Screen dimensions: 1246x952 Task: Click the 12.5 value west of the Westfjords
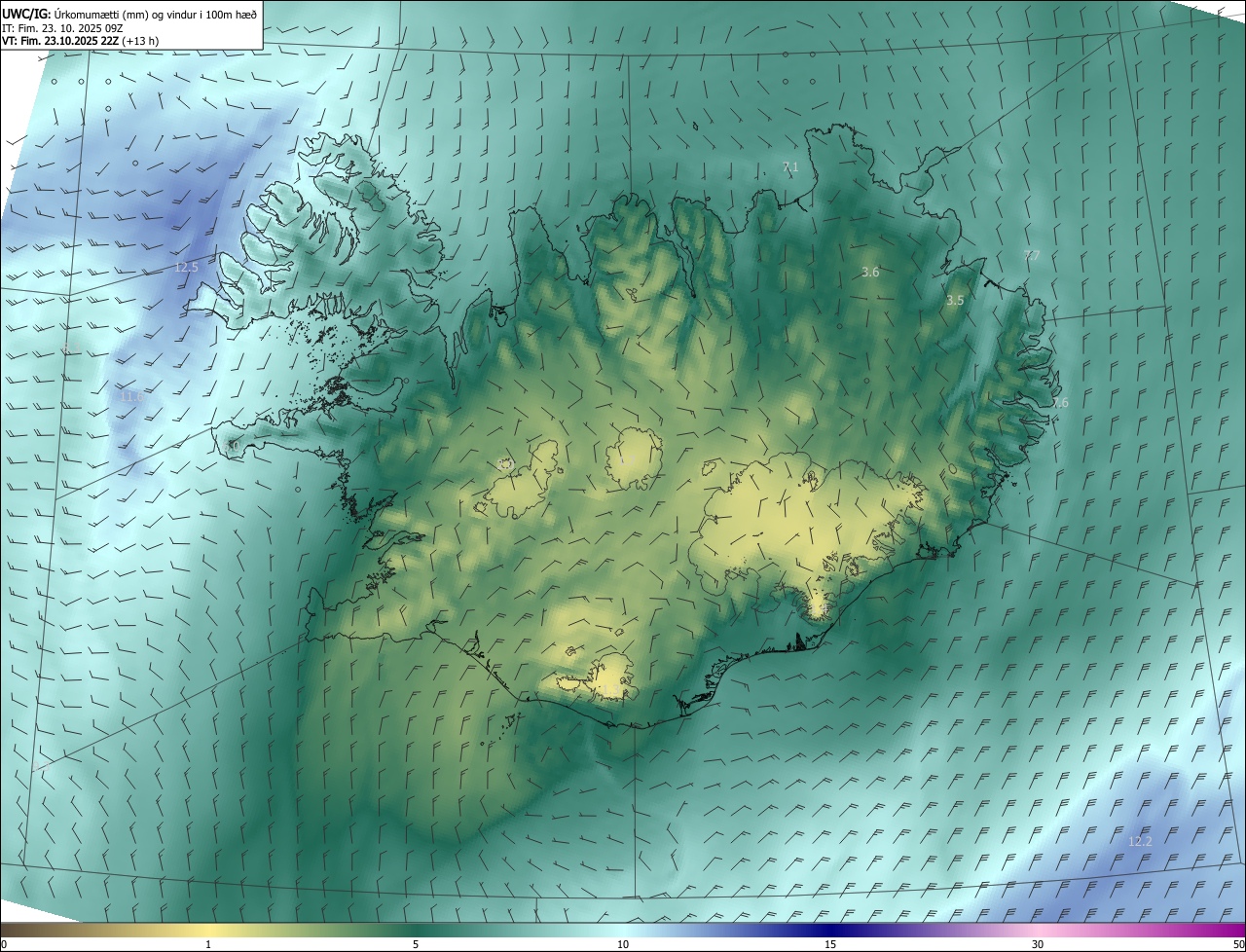(x=186, y=267)
